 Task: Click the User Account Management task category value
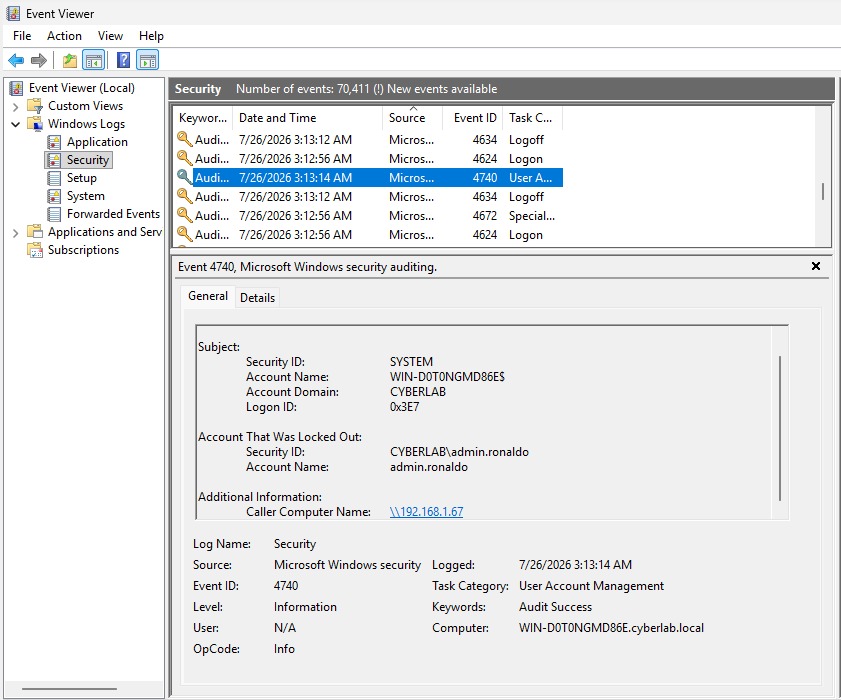pos(591,586)
